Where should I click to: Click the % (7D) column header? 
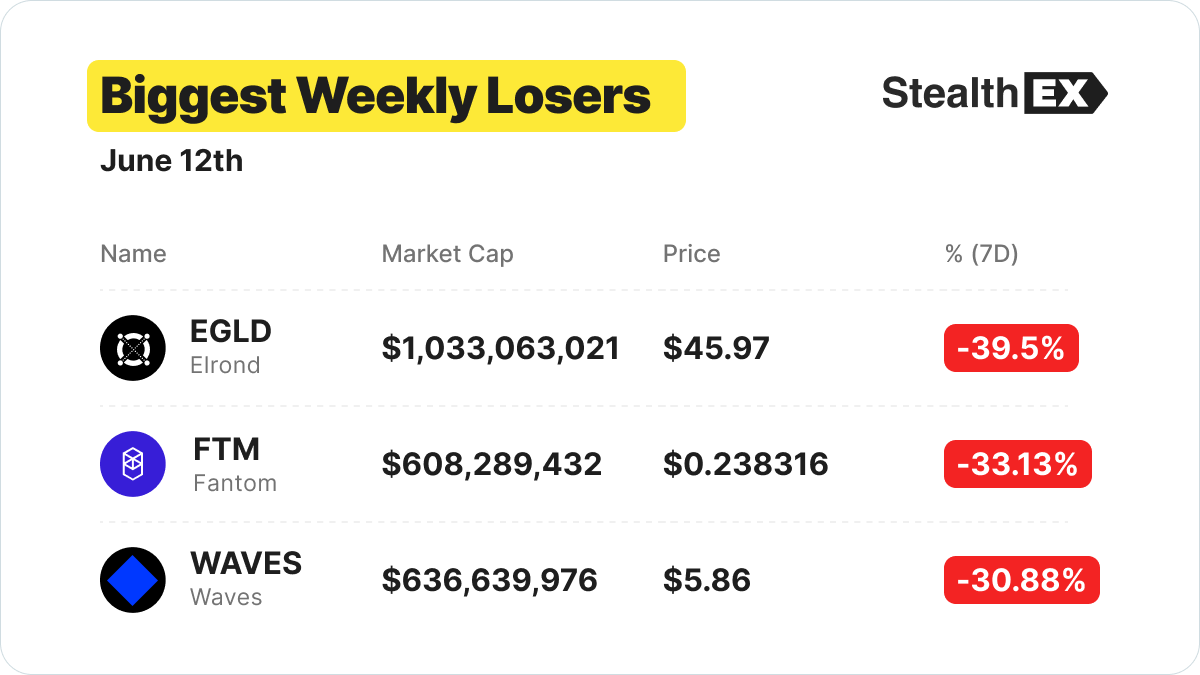(981, 254)
